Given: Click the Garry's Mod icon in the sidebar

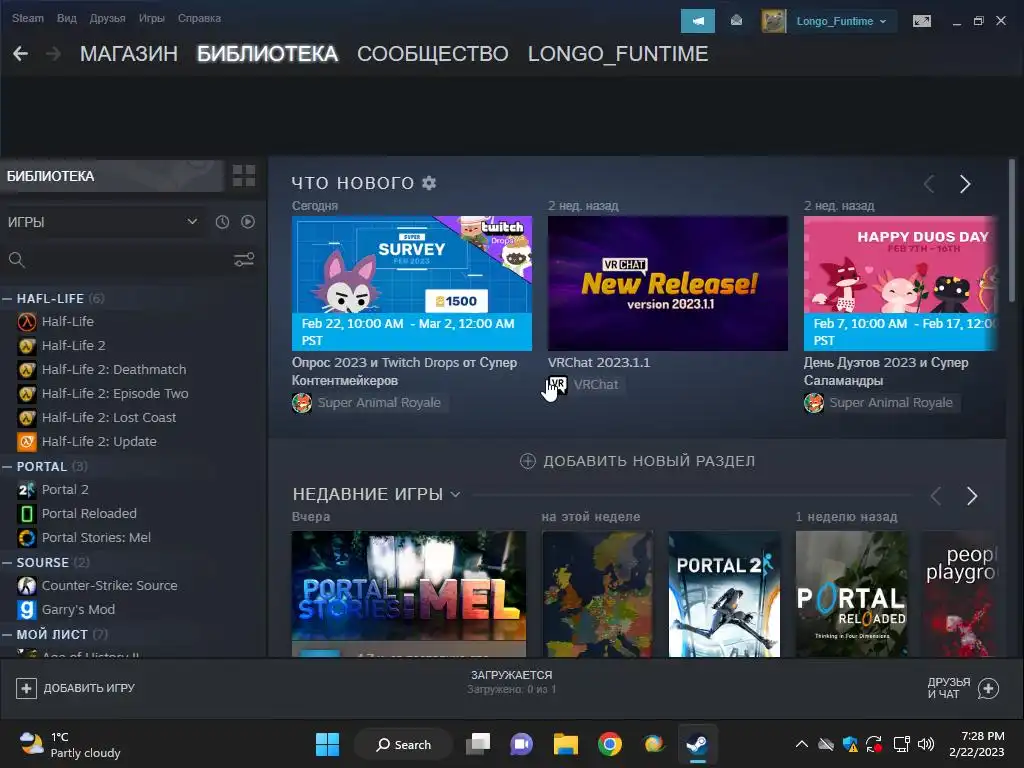Looking at the screenshot, I should [x=27, y=609].
